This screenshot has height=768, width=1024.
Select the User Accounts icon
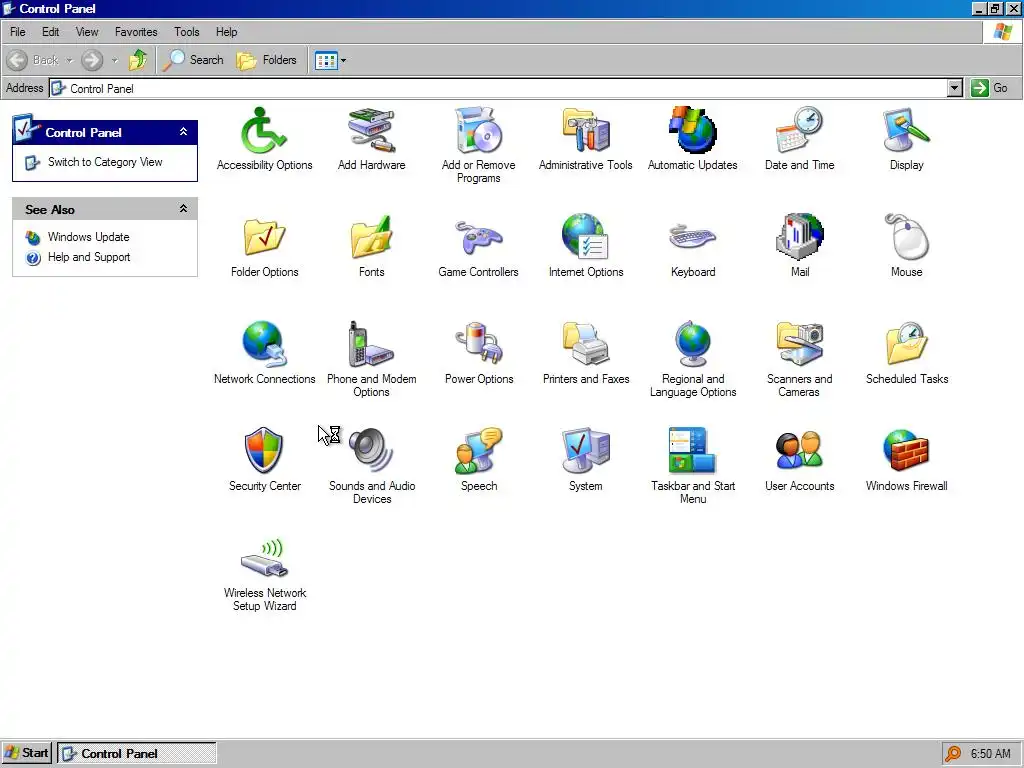pyautogui.click(x=799, y=451)
